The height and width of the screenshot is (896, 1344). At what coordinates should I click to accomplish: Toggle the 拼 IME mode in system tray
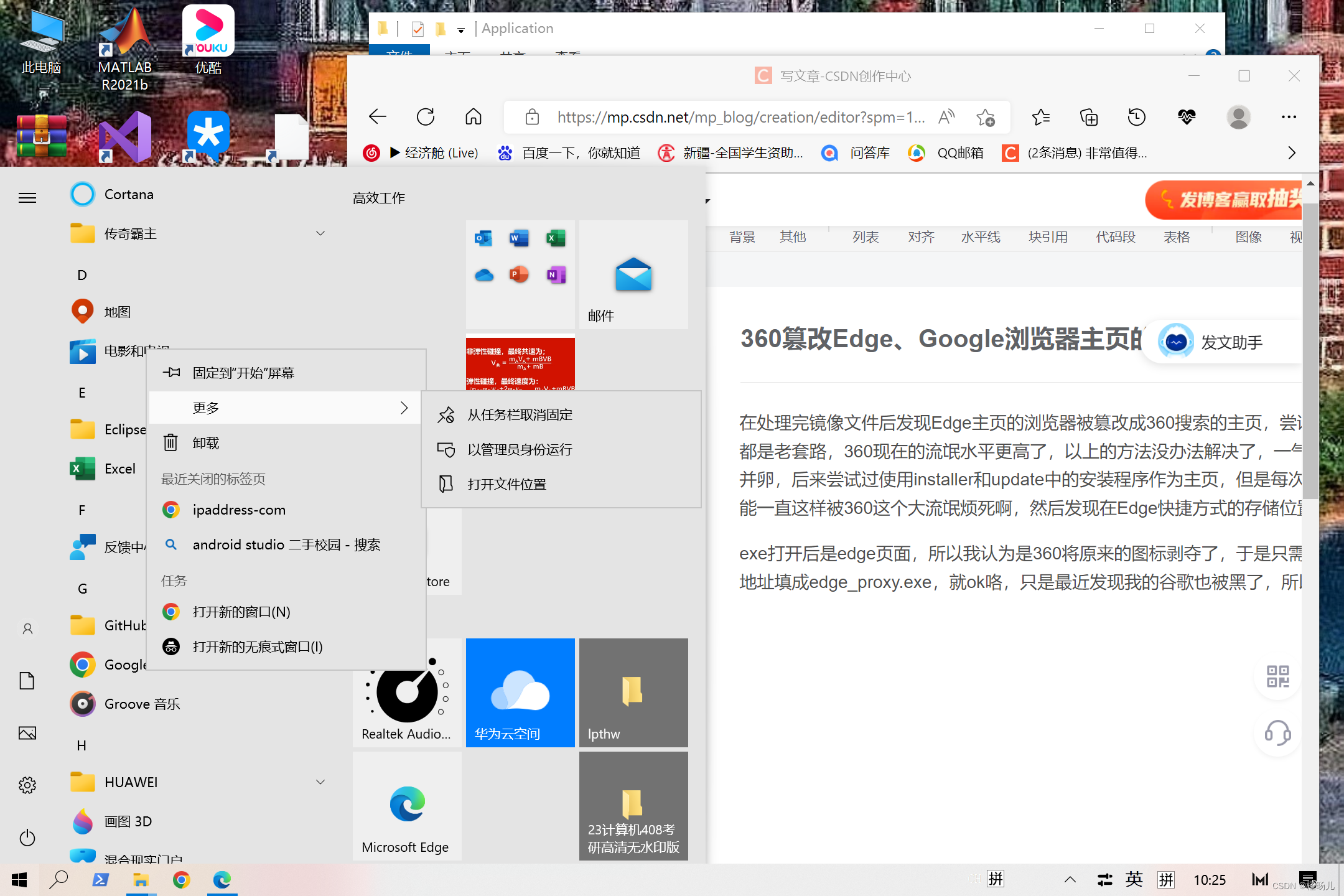tap(1165, 879)
